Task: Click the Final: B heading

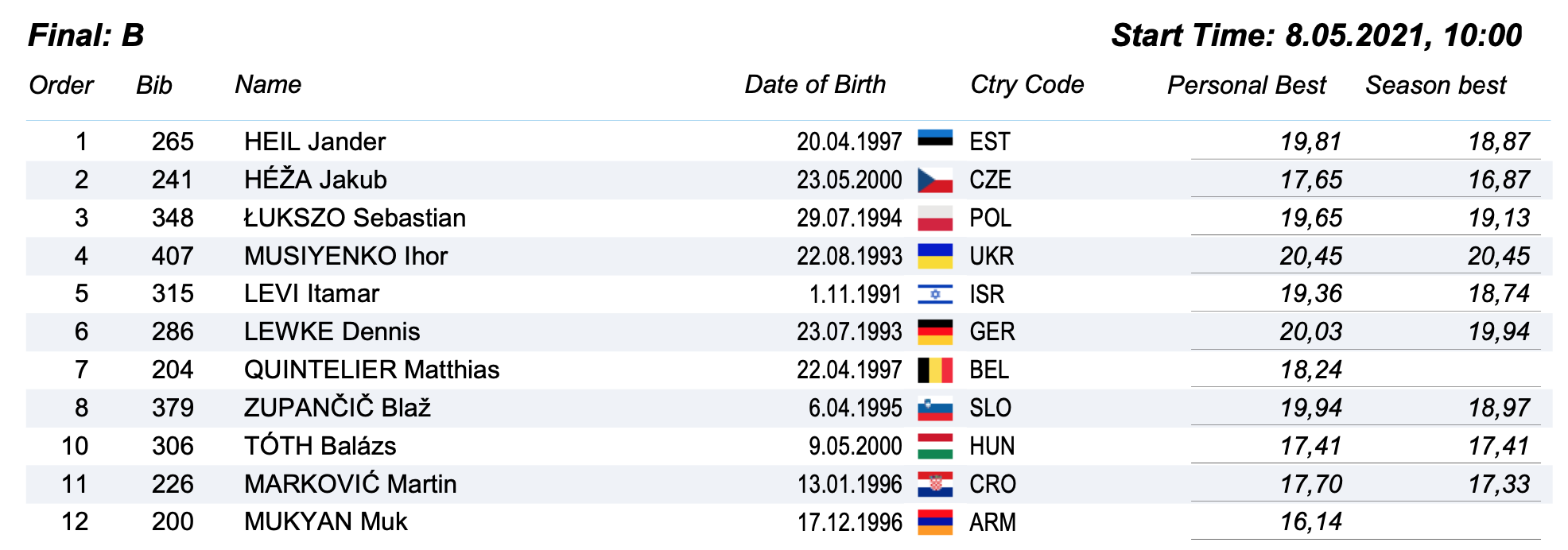Action: coord(86,36)
